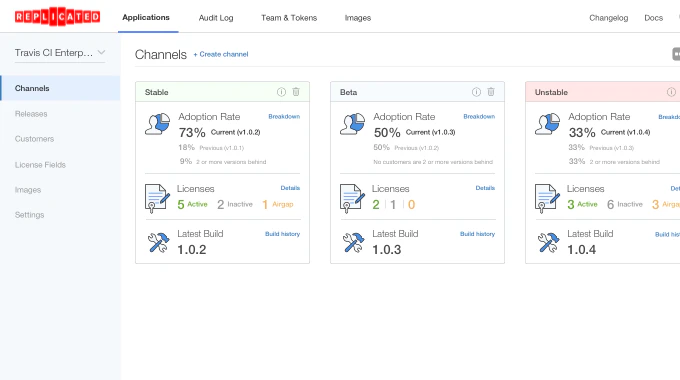Click the Unstable 33% Current (v1.0.4) value

pyautogui.click(x=610, y=132)
